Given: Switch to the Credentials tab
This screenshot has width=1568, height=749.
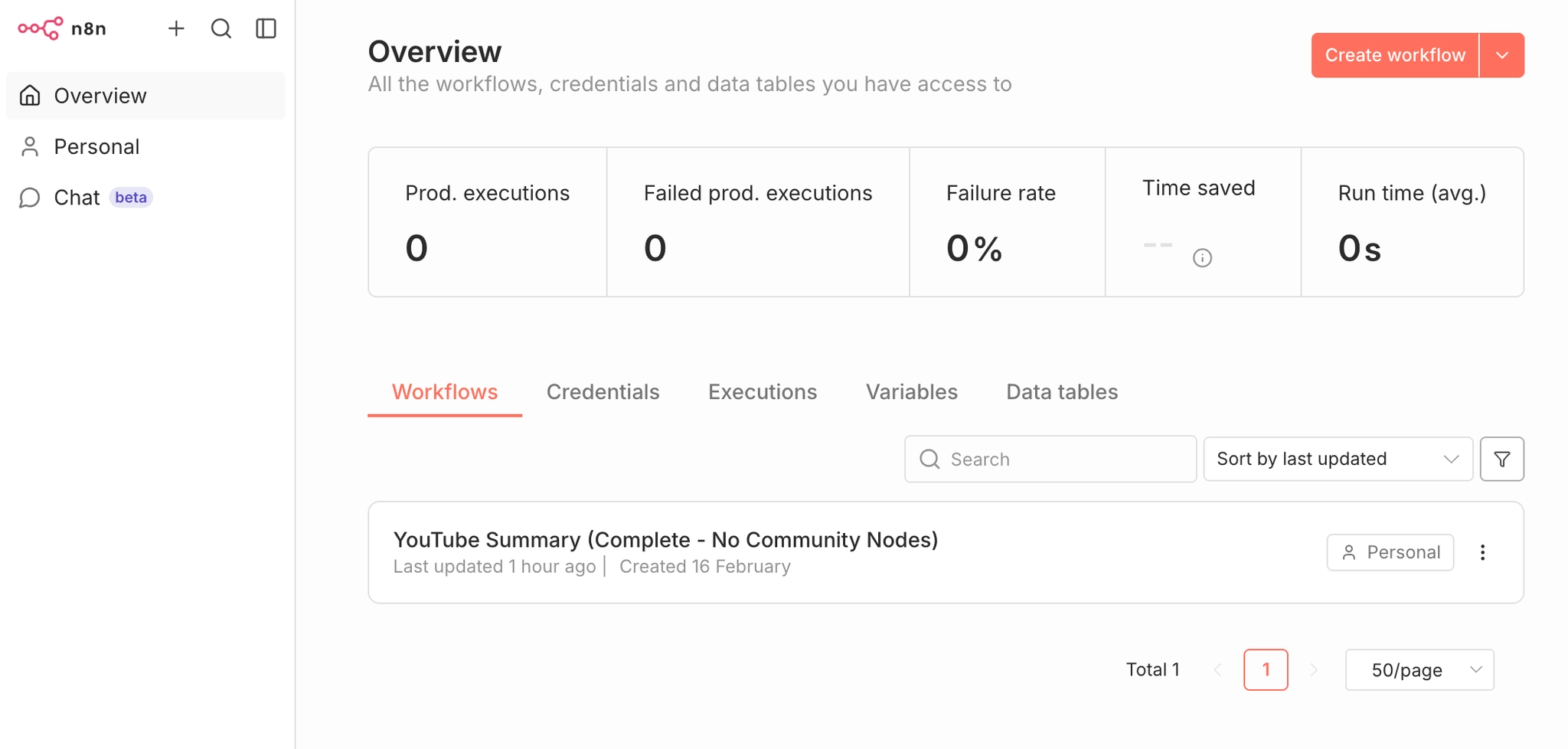Looking at the screenshot, I should click(603, 392).
